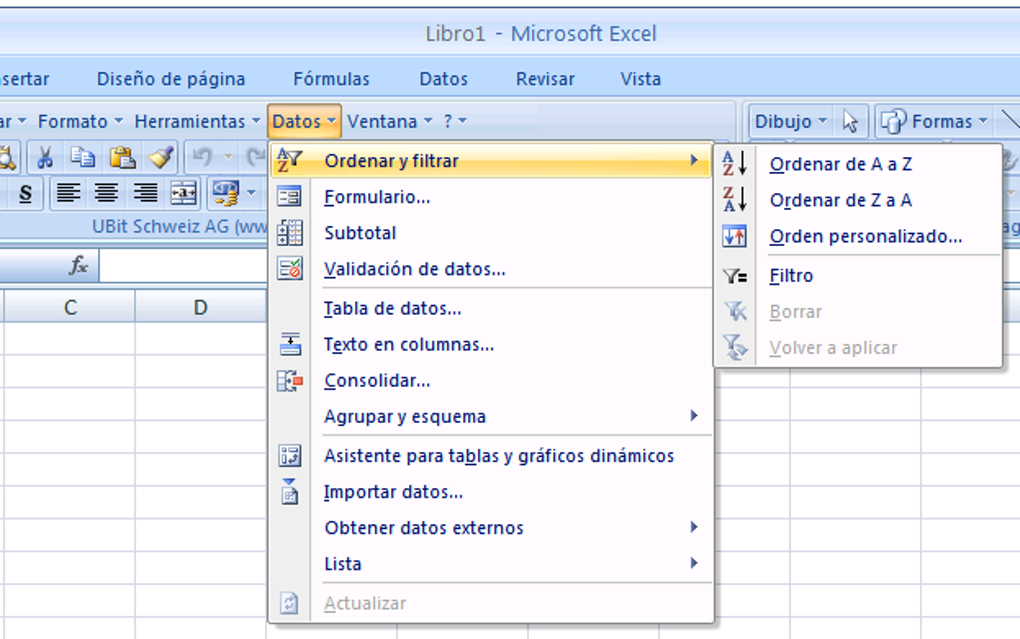Switch to Fórmulas ribbon tab
Image resolution: width=1020 pixels, height=639 pixels.
pos(331,79)
